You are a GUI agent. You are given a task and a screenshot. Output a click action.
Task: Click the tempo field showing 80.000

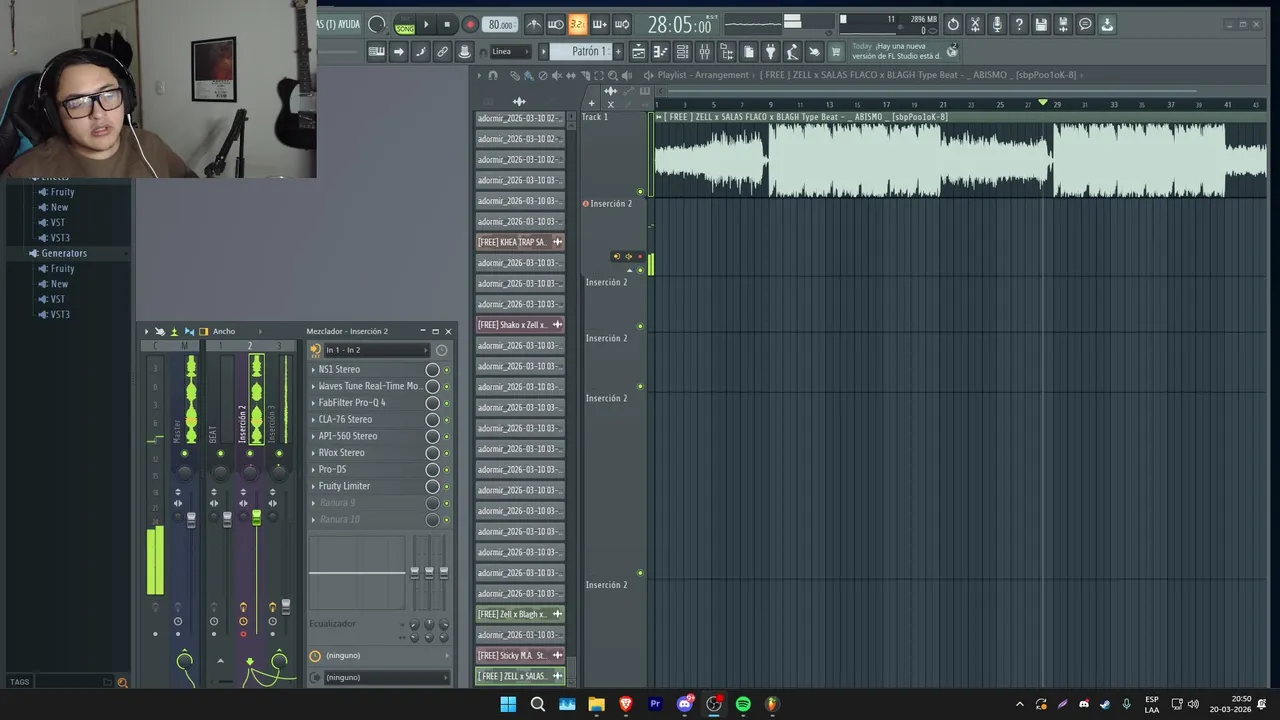(x=499, y=25)
